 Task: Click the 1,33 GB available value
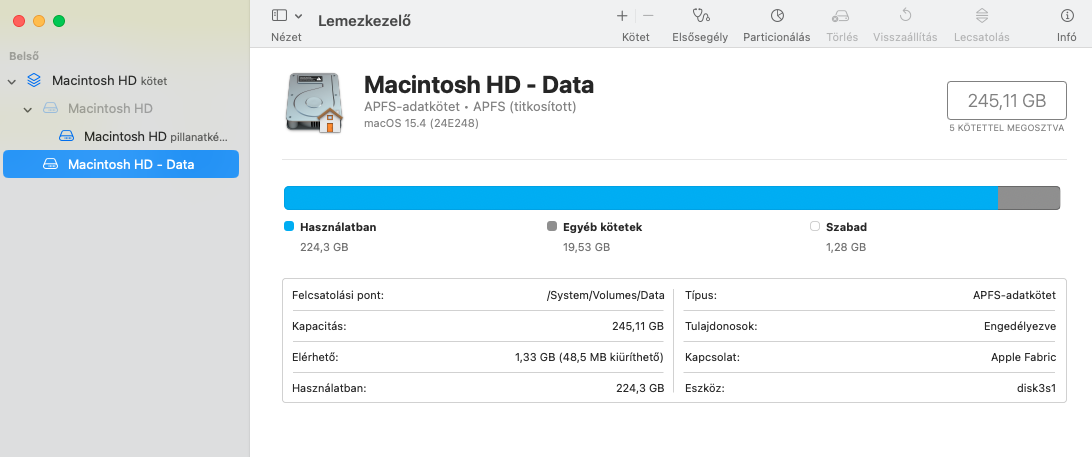(x=588, y=357)
